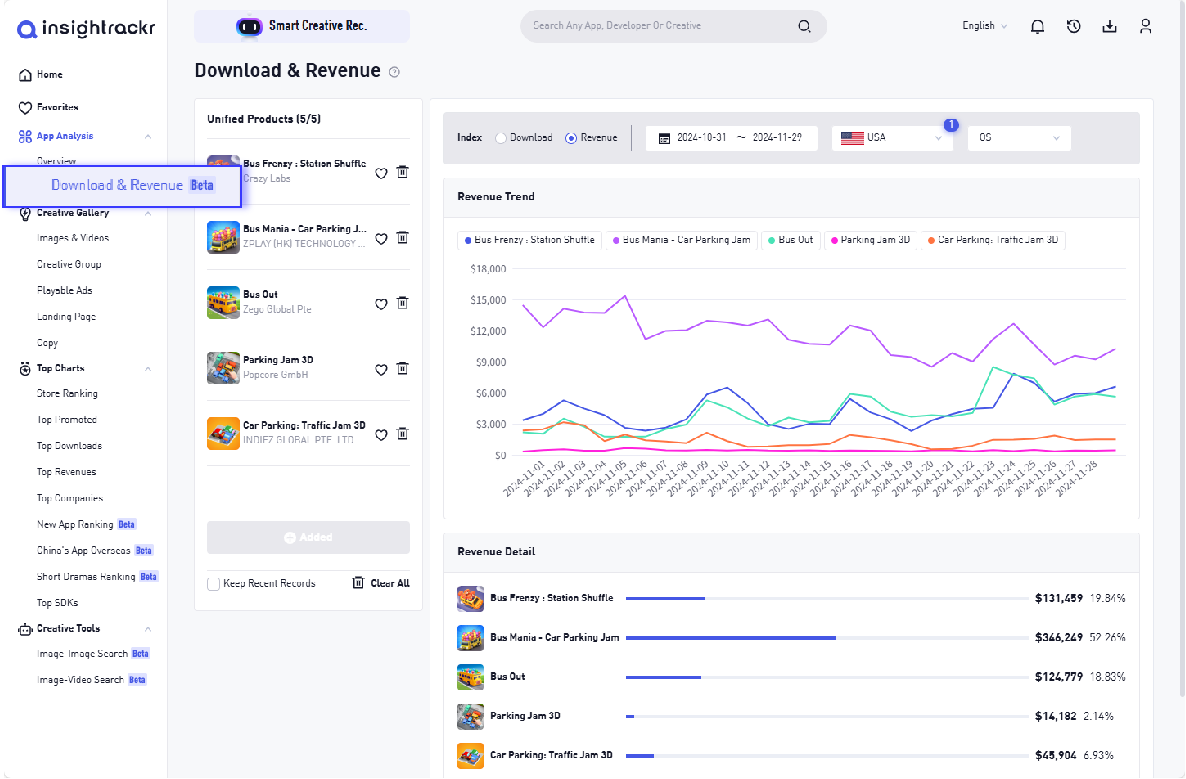Image resolution: width=1186 pixels, height=779 pixels.
Task: Favorite Bus Out using heart icon
Action: [381, 304]
